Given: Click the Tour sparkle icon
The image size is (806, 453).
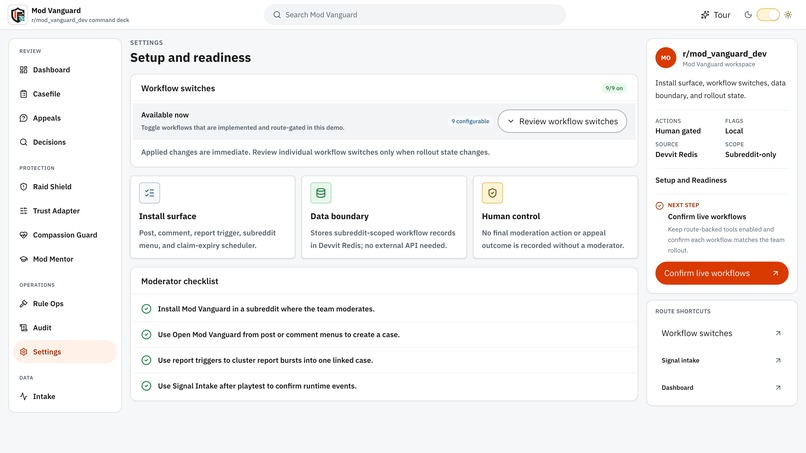Looking at the screenshot, I should pyautogui.click(x=705, y=15).
